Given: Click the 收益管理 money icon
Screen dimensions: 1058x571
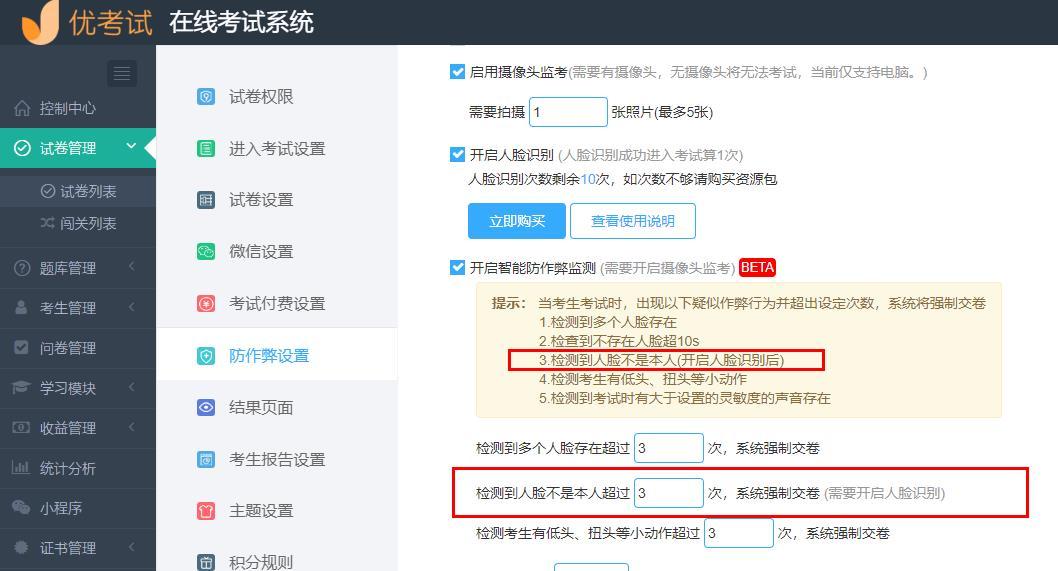Looking at the screenshot, I should [22, 427].
